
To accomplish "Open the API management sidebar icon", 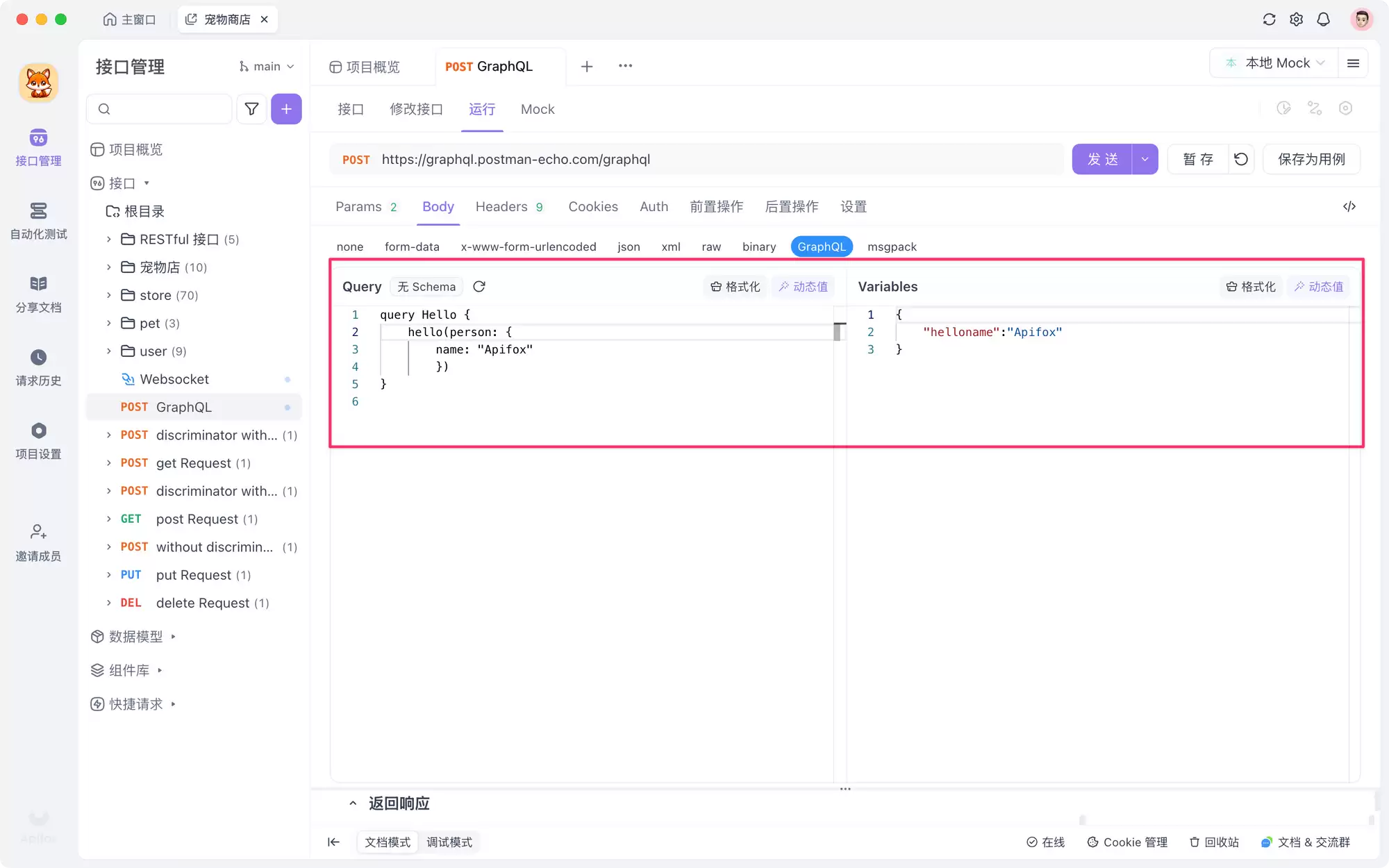I will pos(38,147).
